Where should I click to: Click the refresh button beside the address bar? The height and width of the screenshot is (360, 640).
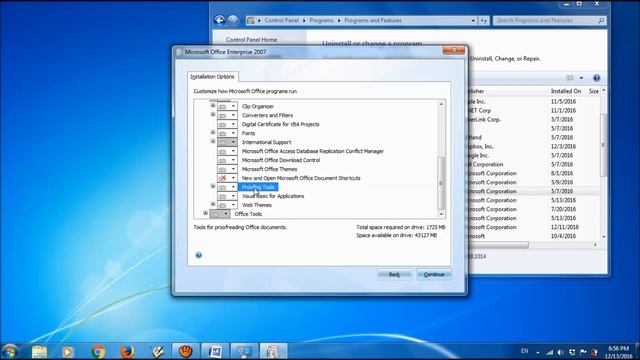484,20
